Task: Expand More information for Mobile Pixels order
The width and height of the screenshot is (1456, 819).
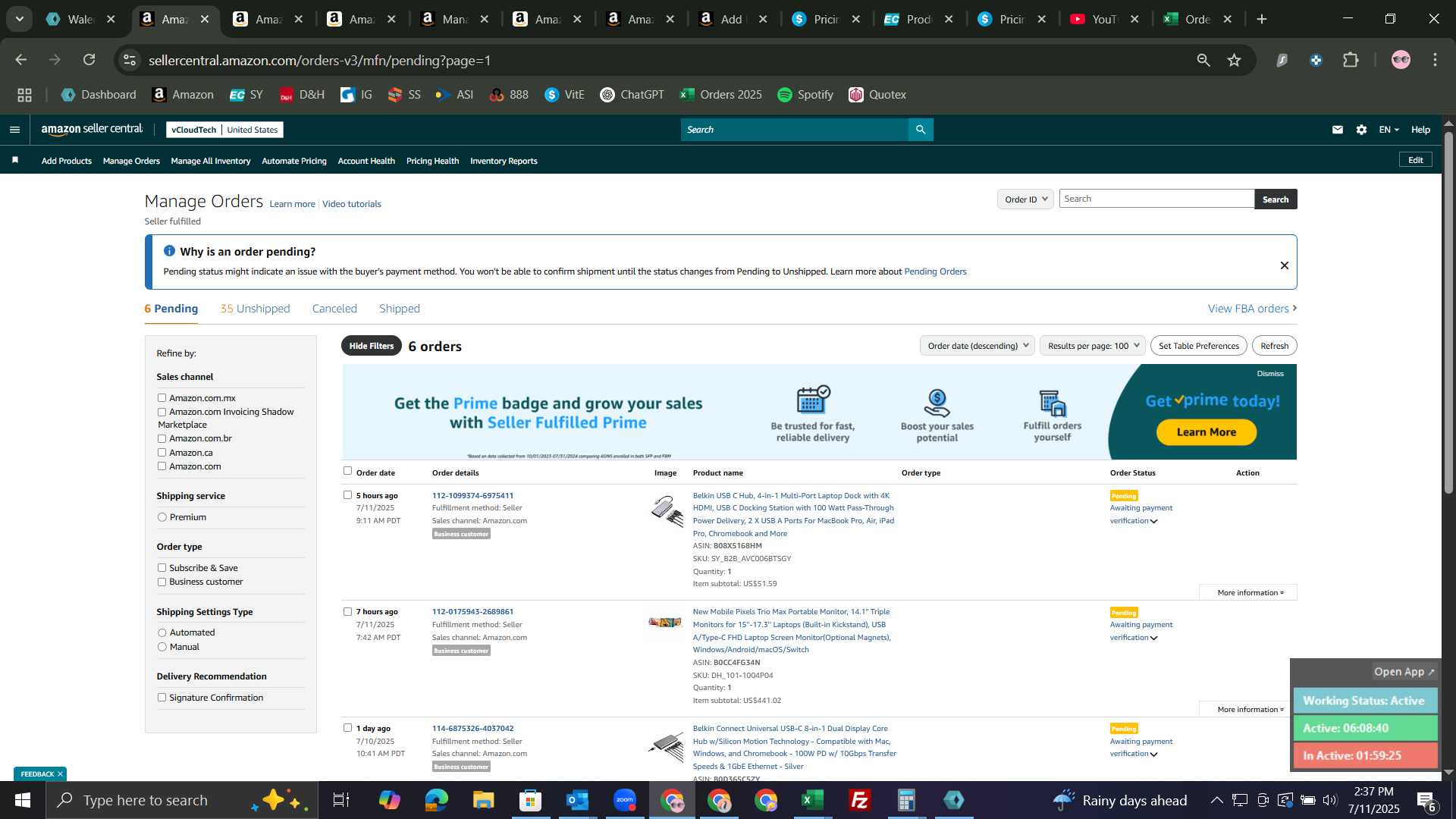Action: point(1249,709)
